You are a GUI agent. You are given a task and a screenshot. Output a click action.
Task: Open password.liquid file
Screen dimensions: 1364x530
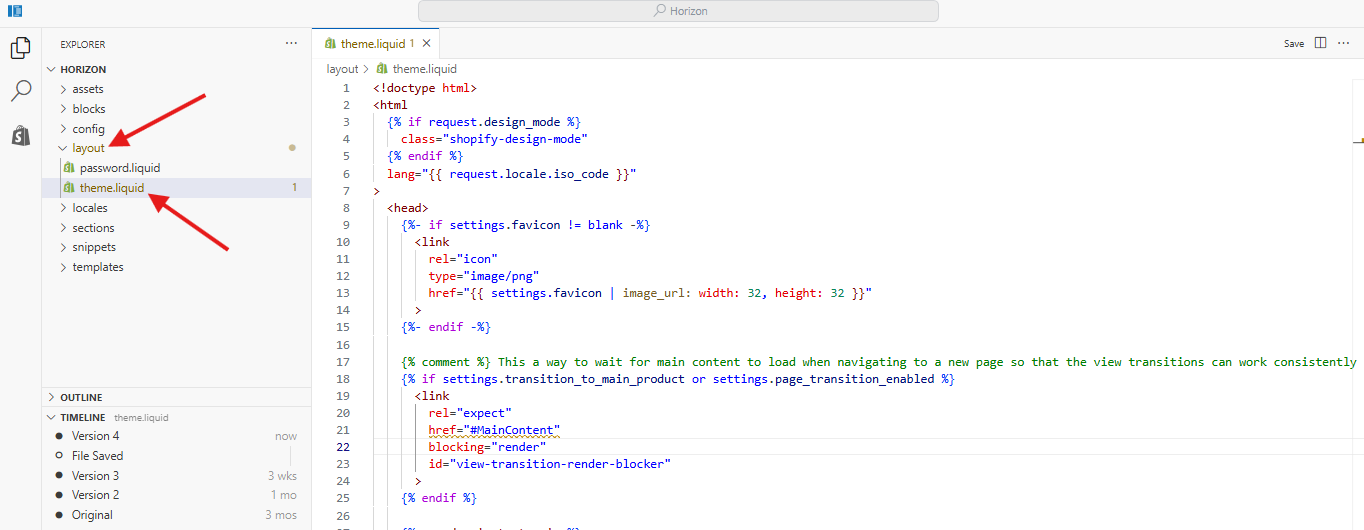119,168
